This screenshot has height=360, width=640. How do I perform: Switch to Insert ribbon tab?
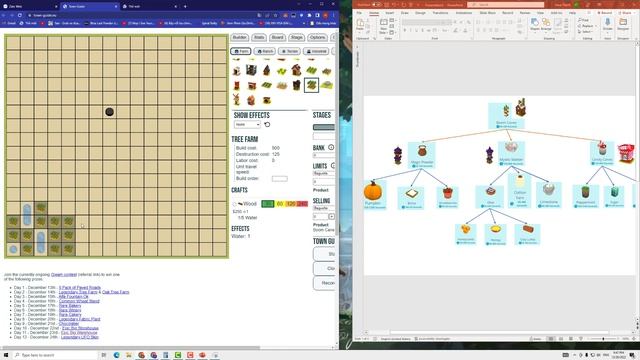[x=389, y=13]
